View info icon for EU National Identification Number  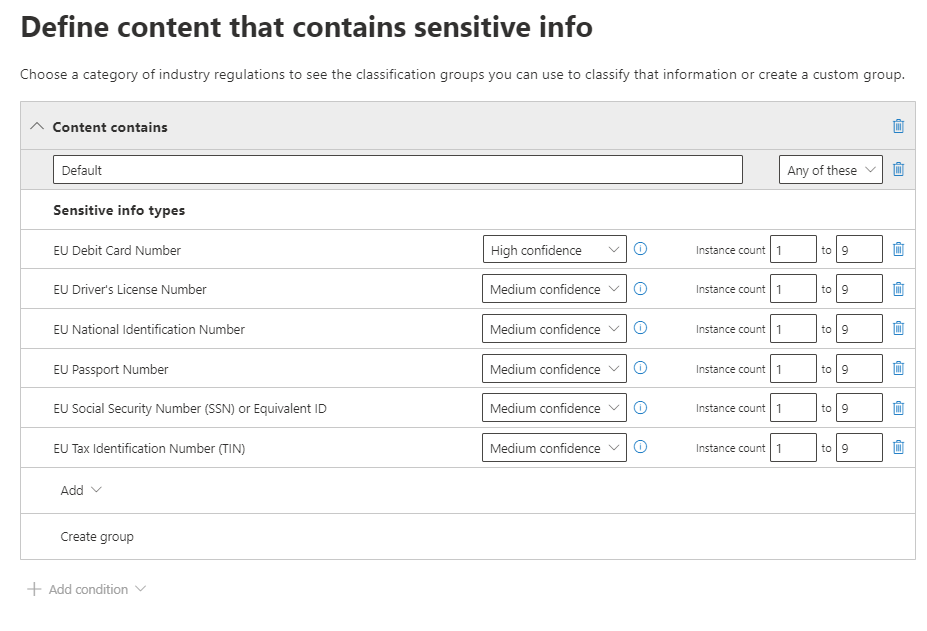(641, 328)
